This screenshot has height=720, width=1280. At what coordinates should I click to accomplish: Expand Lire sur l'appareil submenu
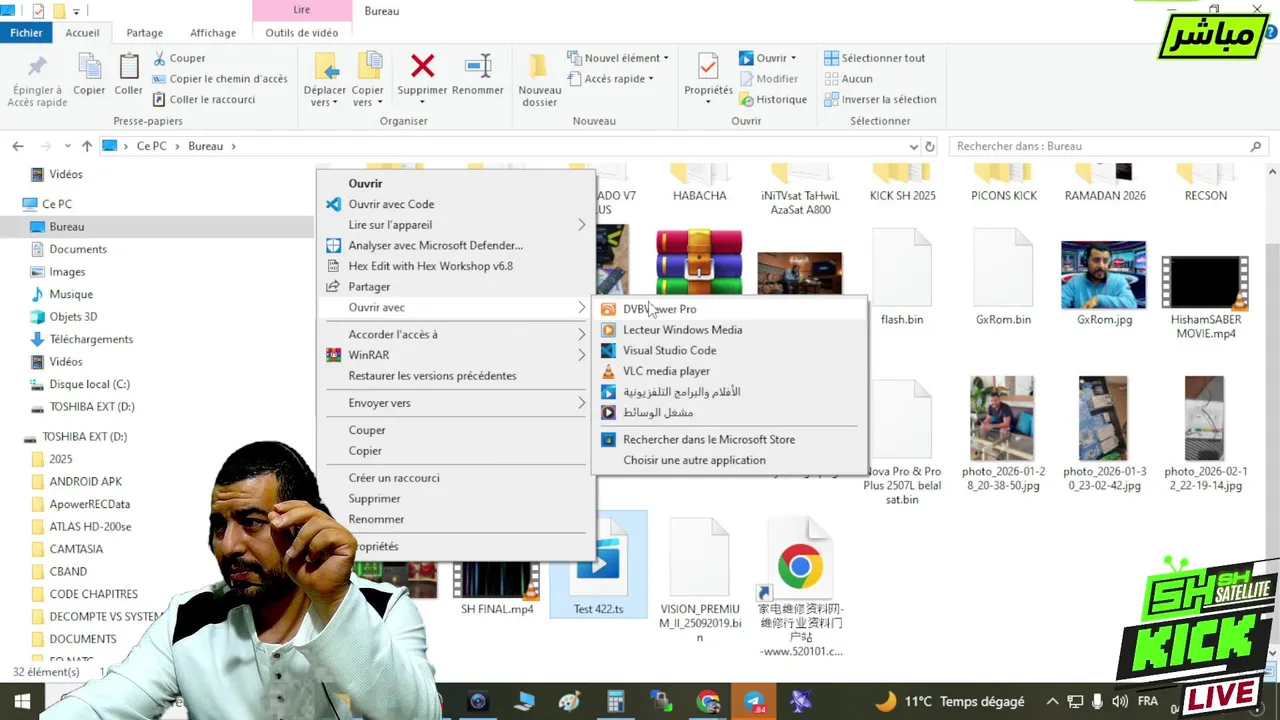point(456,225)
